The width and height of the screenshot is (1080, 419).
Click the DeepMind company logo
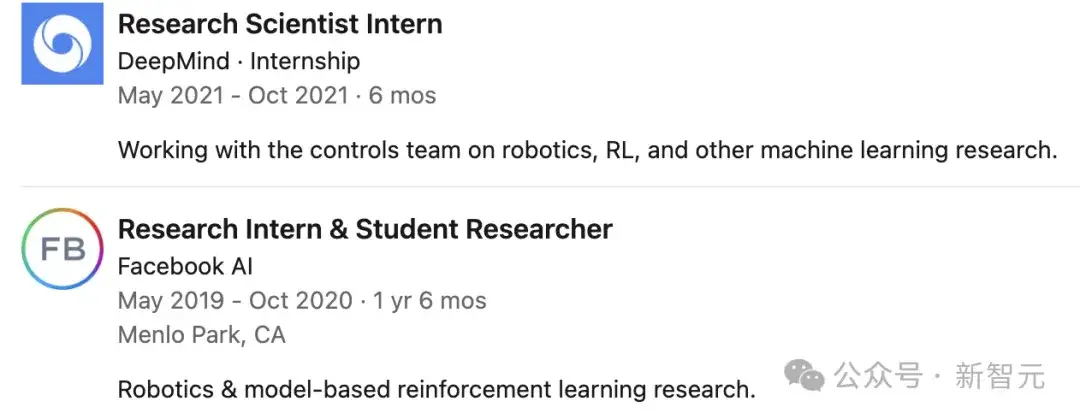click(x=62, y=43)
